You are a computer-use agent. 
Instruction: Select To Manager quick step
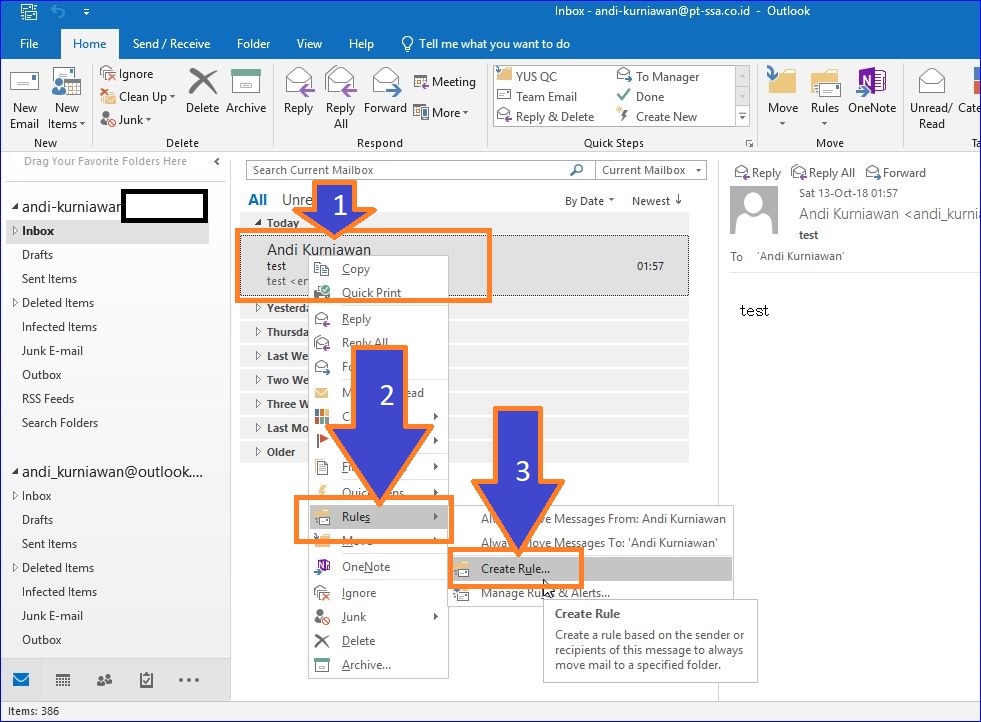[x=658, y=76]
